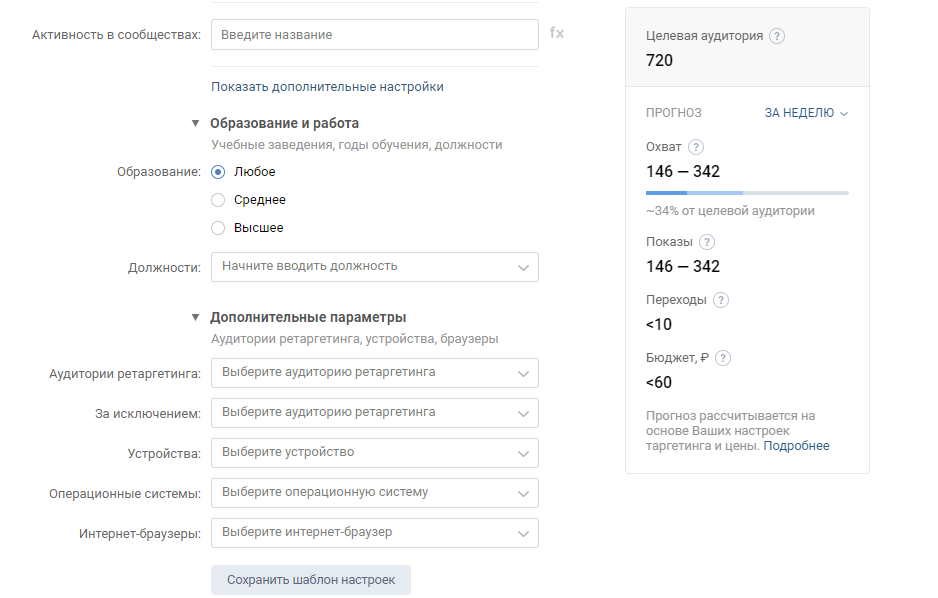Viewport: 938px width, 598px height.
Task: Click the question mark beside Охват
Action: (696, 147)
